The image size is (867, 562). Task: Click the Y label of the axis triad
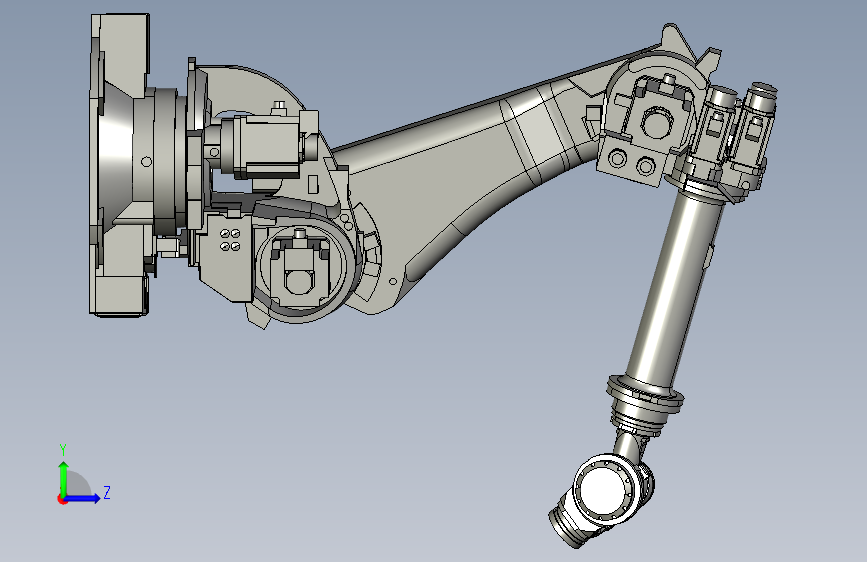click(x=63, y=450)
